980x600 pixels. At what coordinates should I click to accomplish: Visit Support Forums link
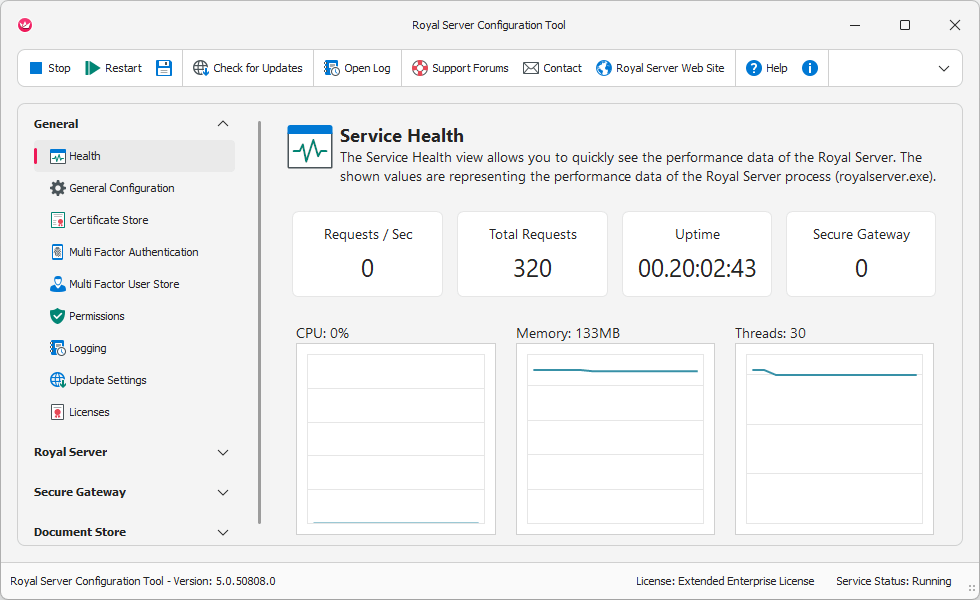pos(460,68)
